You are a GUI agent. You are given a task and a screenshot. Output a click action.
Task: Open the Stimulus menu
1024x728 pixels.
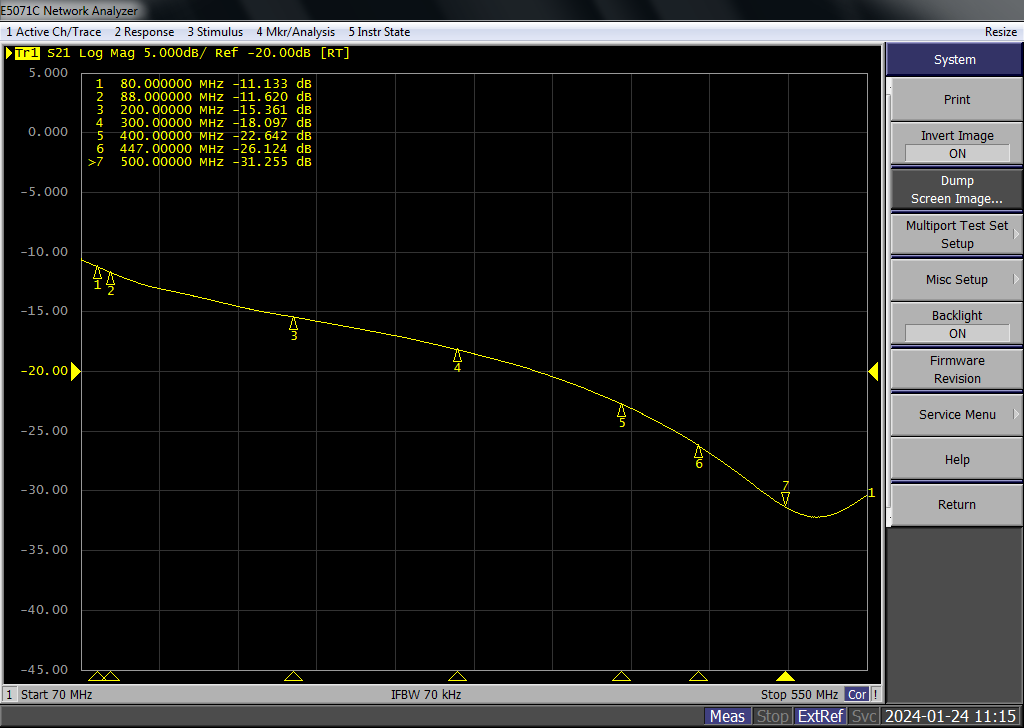215,32
